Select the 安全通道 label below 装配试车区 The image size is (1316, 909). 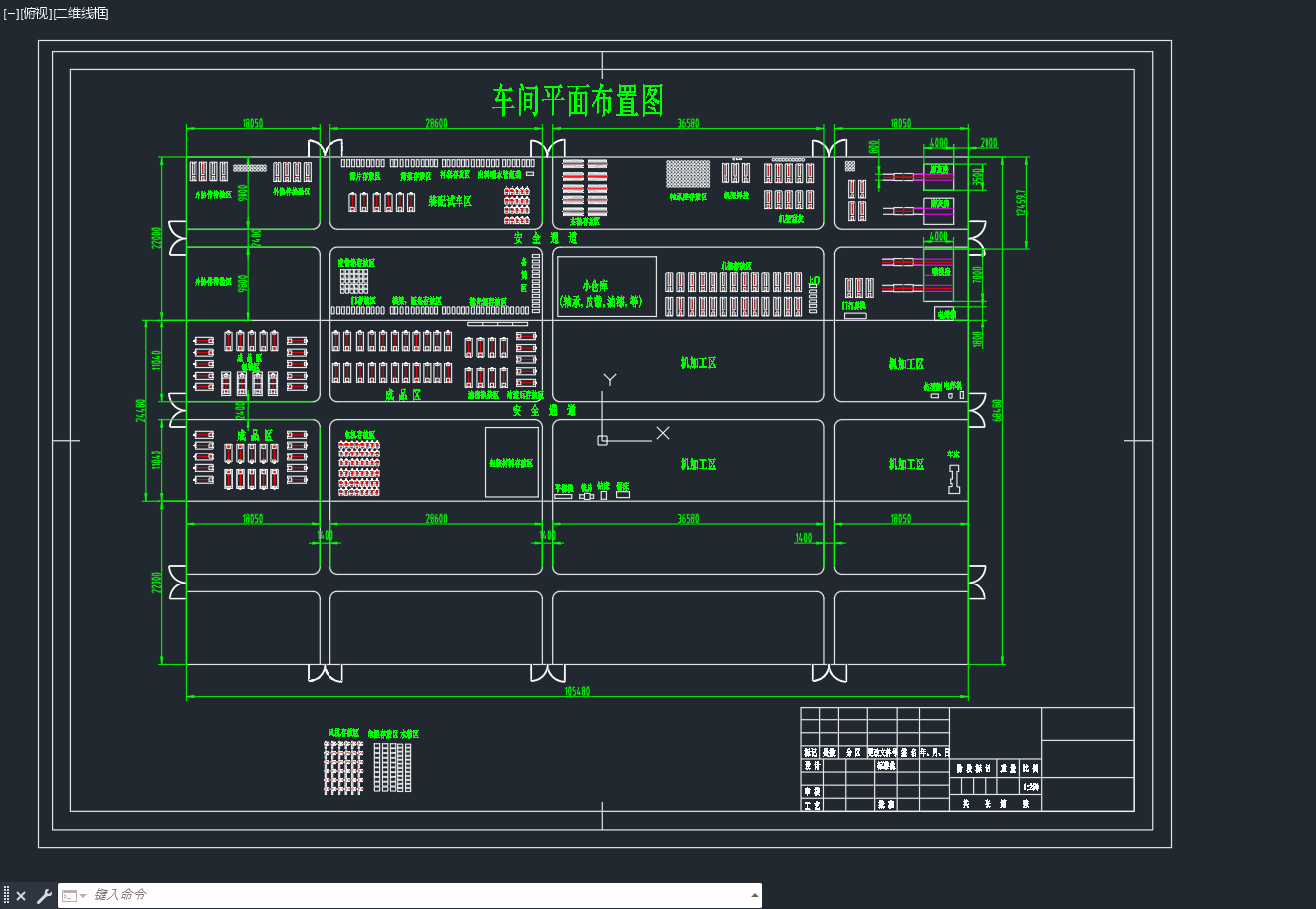(545, 238)
